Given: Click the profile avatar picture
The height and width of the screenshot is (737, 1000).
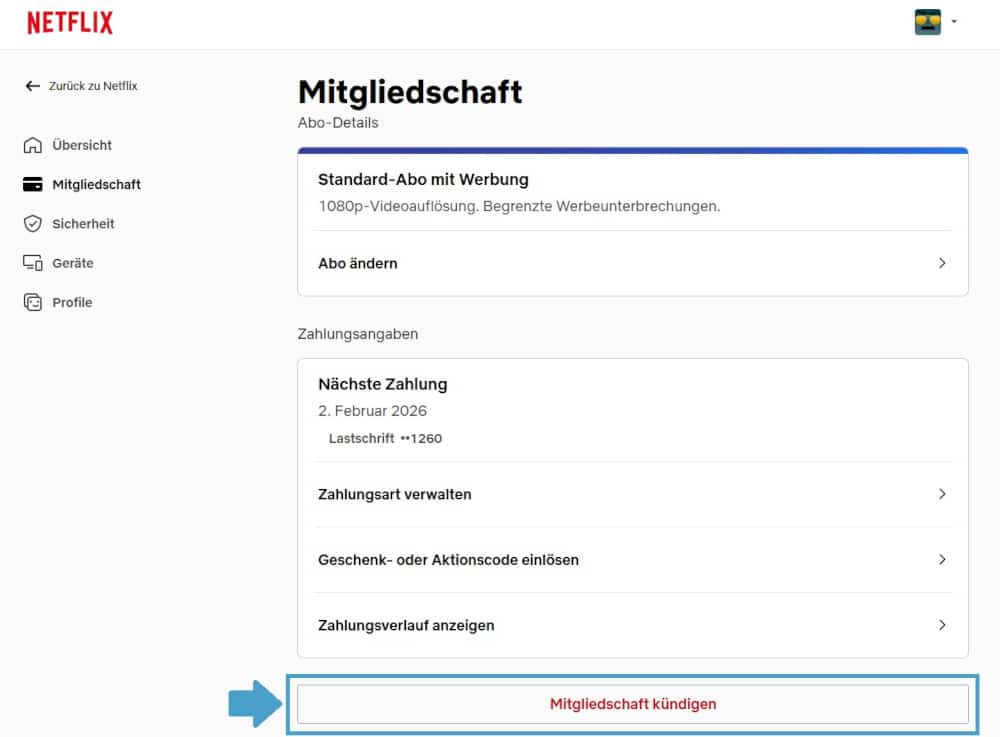Looking at the screenshot, I should pos(927,22).
